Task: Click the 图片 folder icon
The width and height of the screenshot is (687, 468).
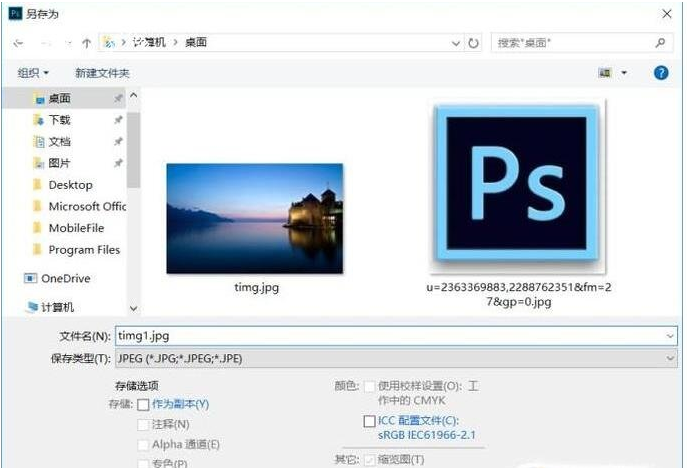Action: 39,163
